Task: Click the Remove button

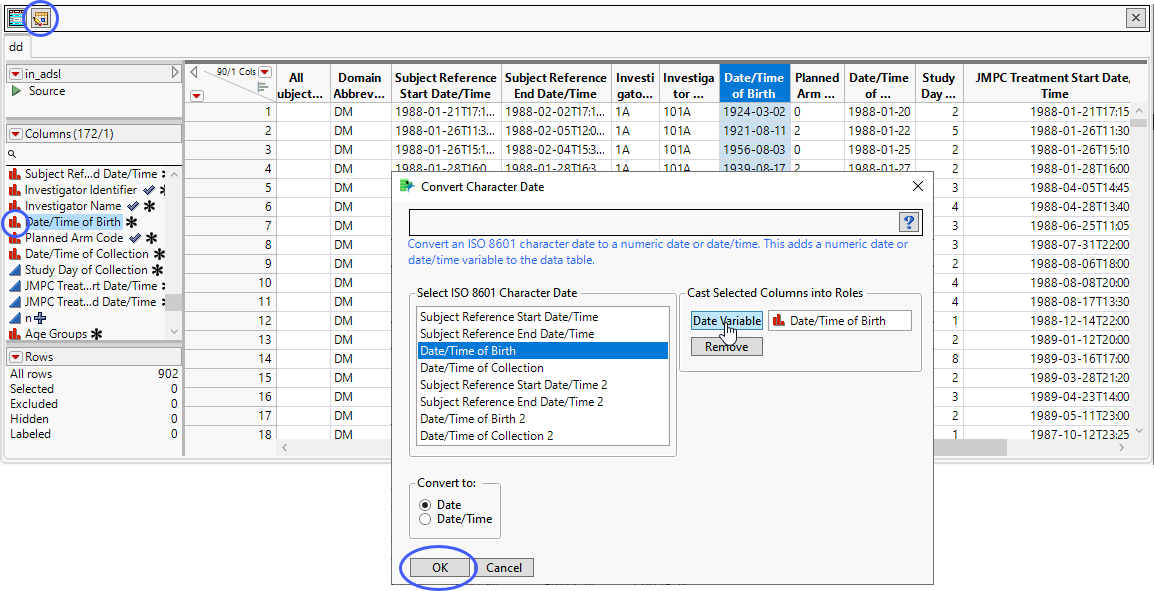Action: (726, 346)
